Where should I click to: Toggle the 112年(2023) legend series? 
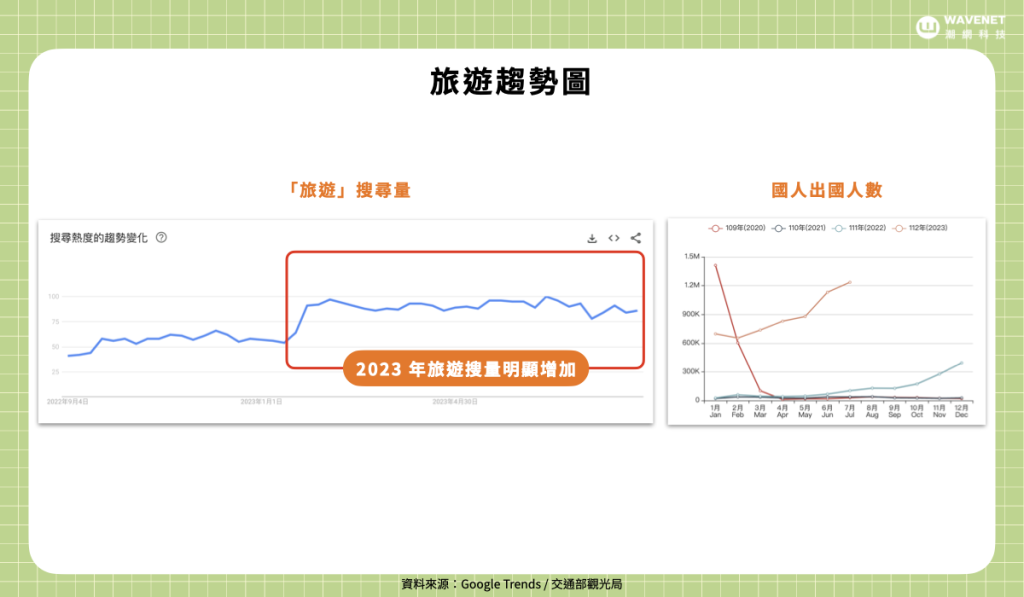click(919, 228)
